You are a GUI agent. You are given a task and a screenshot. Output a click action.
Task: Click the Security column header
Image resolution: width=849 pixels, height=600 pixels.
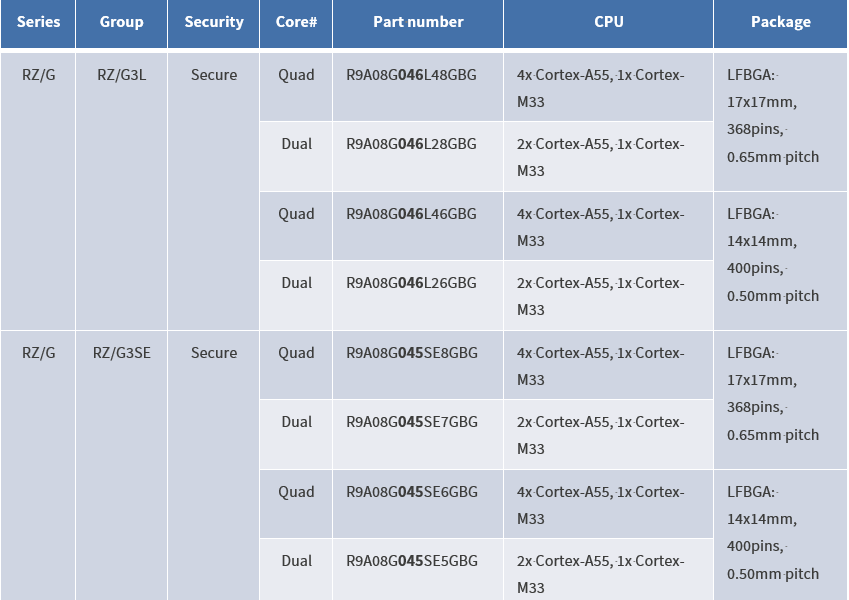[213, 22]
